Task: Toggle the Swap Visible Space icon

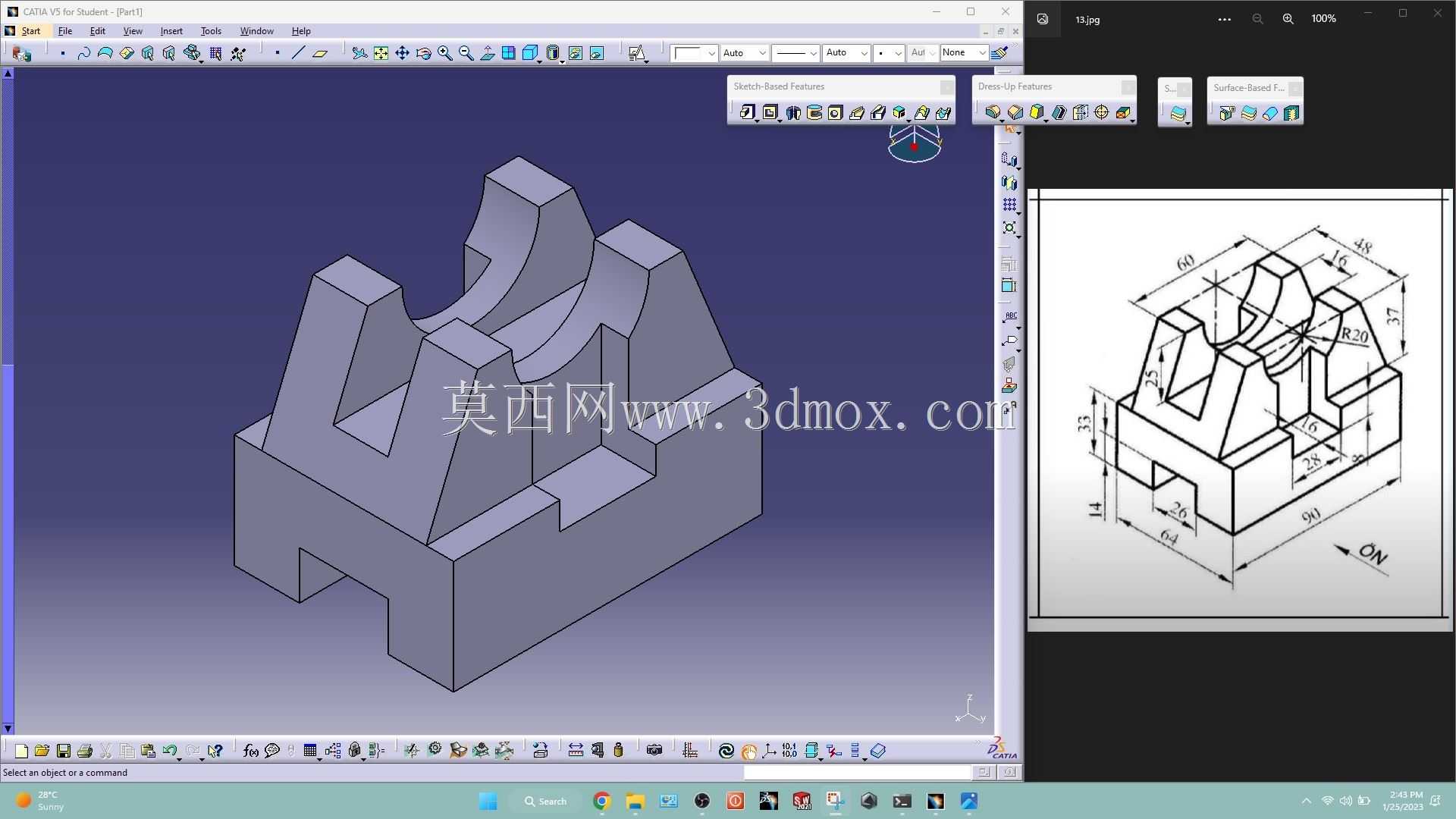Action: 597,53
